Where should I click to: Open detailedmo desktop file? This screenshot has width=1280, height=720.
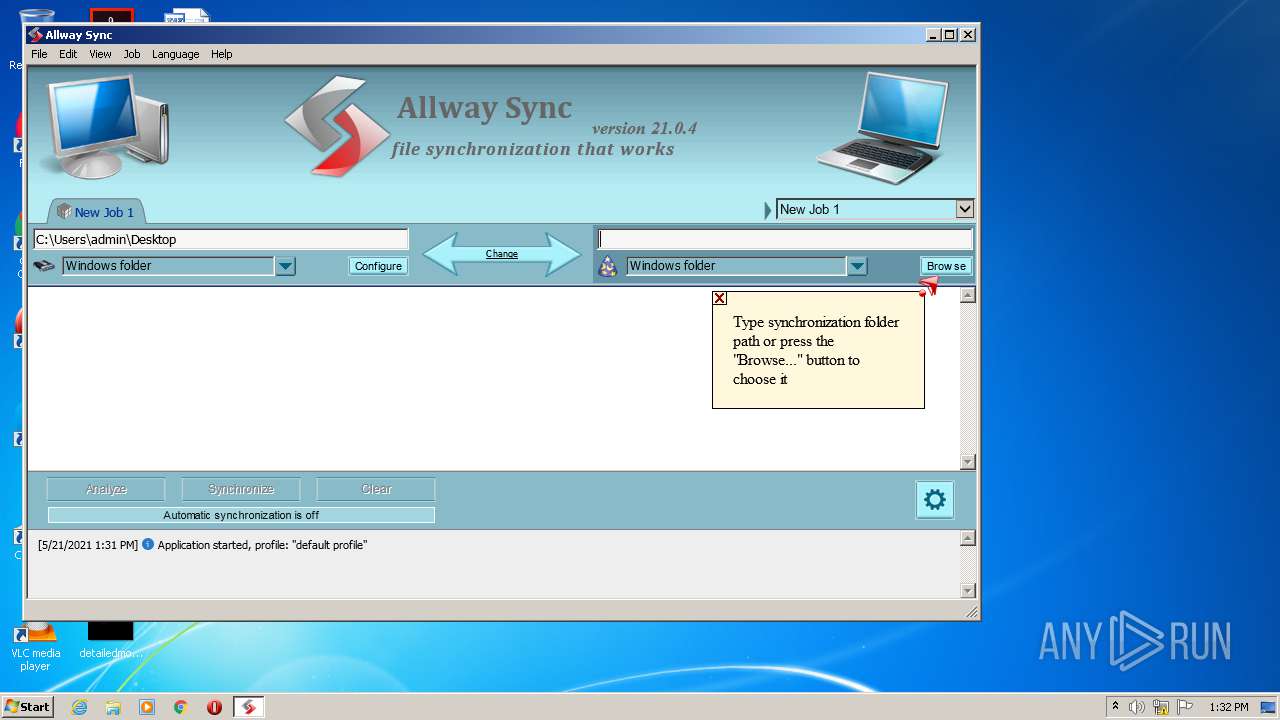point(110,640)
